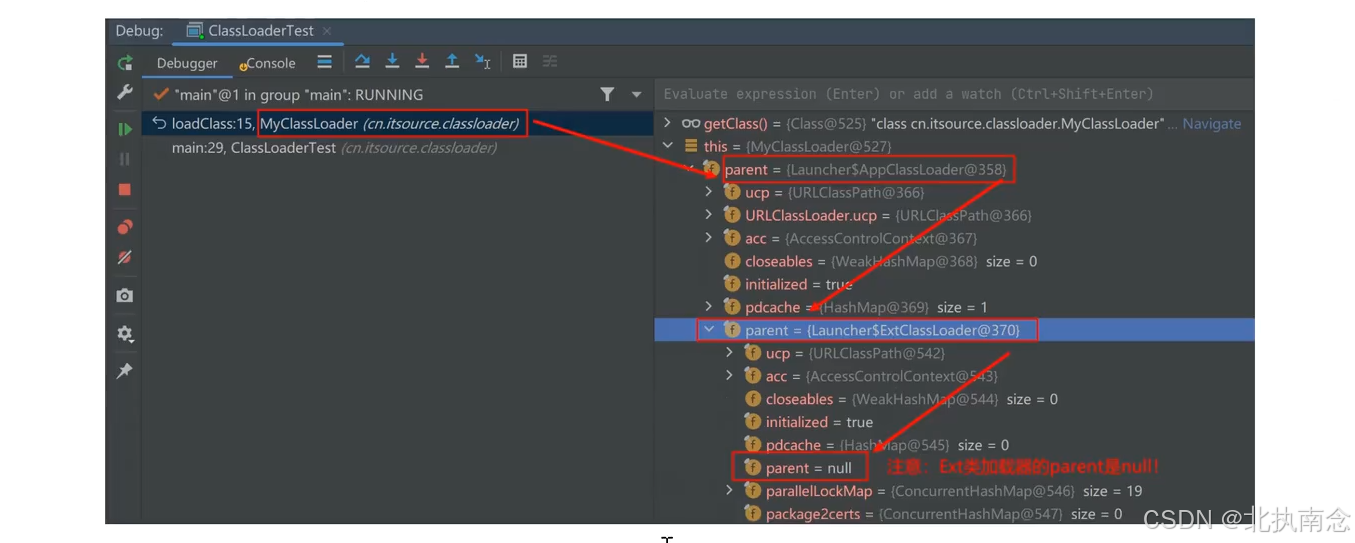Image resolution: width=1355 pixels, height=543 pixels.
Task: Click the Navigate link beside getClass()
Action: click(1211, 124)
